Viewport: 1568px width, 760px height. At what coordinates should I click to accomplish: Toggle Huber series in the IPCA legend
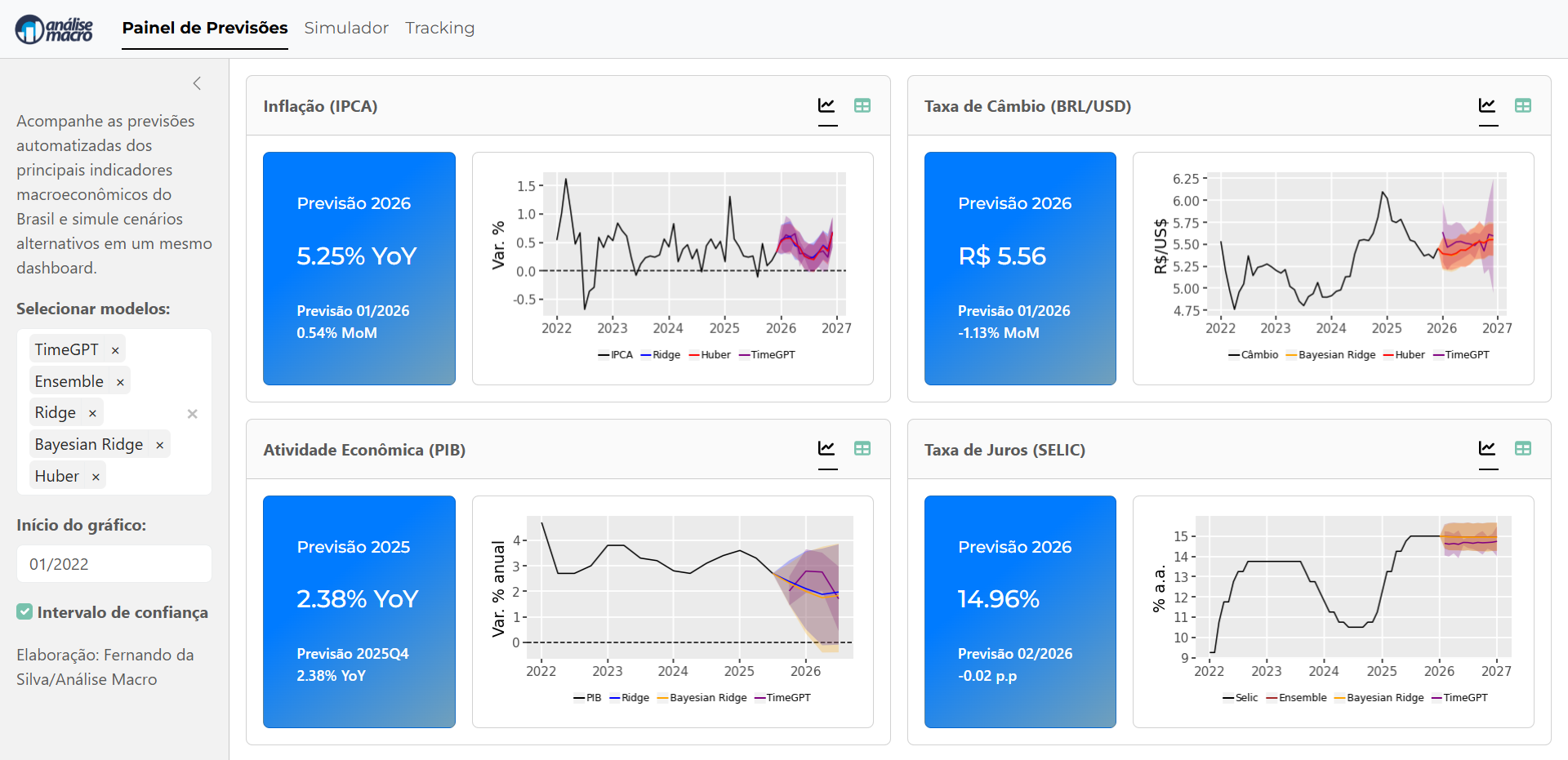[x=710, y=355]
